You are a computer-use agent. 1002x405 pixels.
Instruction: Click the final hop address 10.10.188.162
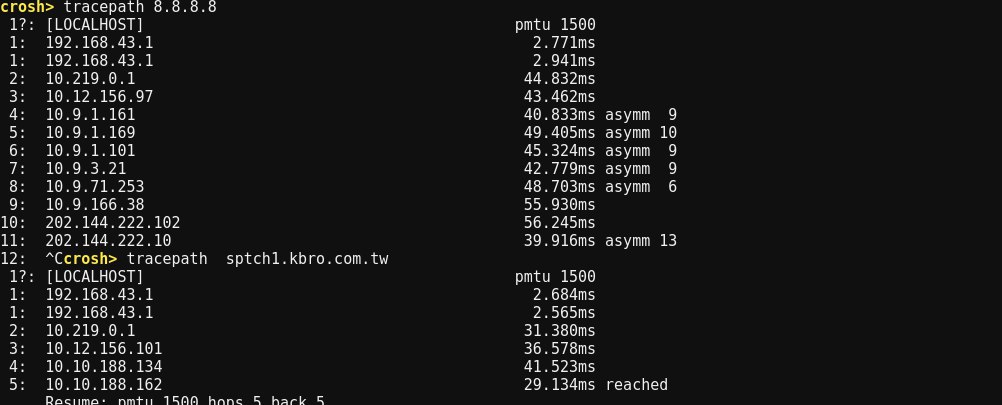point(103,385)
